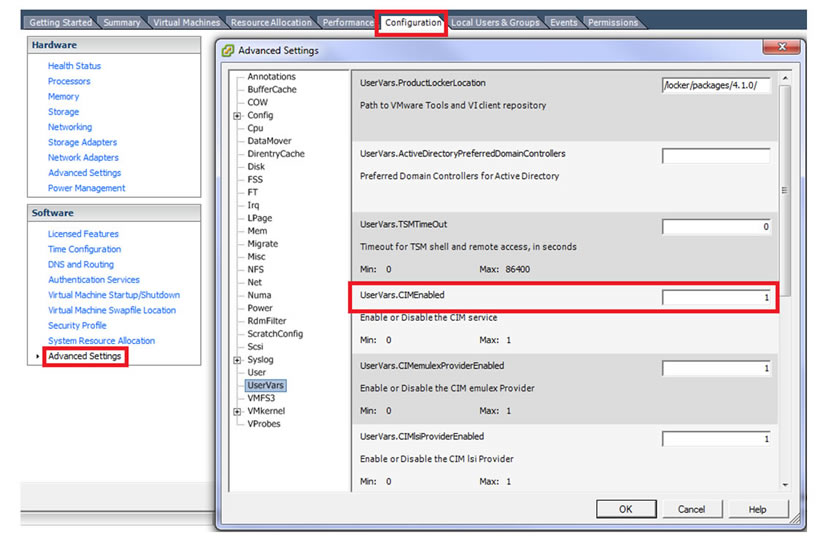Open Health Status link
821x546 pixels.
(x=74, y=66)
